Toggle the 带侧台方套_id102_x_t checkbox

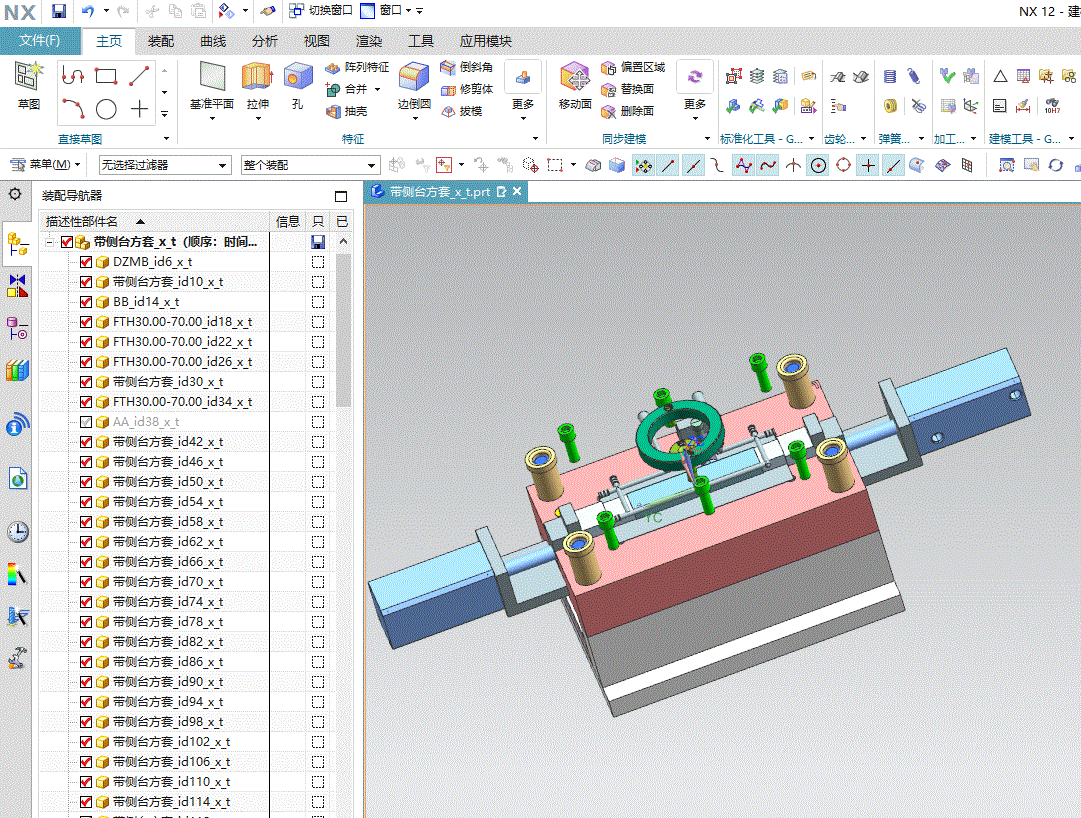point(86,742)
